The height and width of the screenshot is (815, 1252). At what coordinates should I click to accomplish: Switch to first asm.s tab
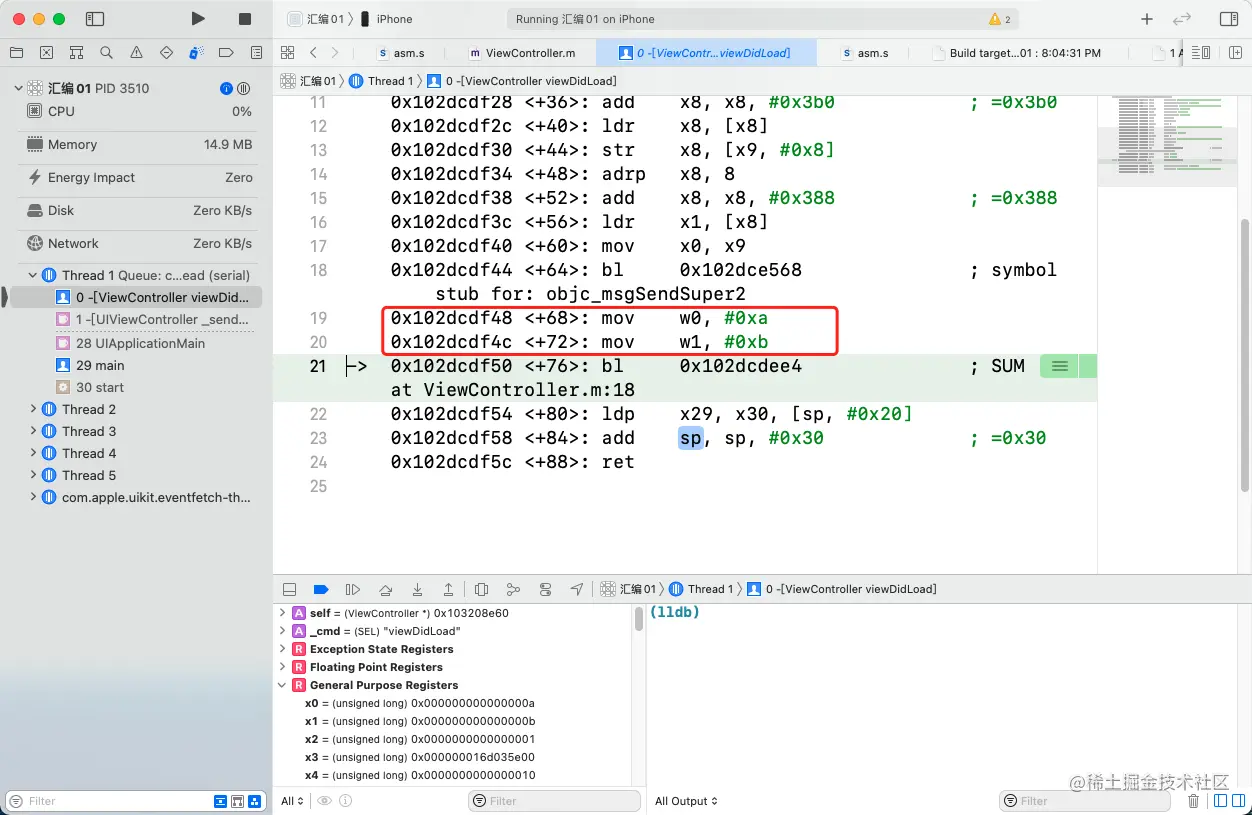(x=401, y=53)
